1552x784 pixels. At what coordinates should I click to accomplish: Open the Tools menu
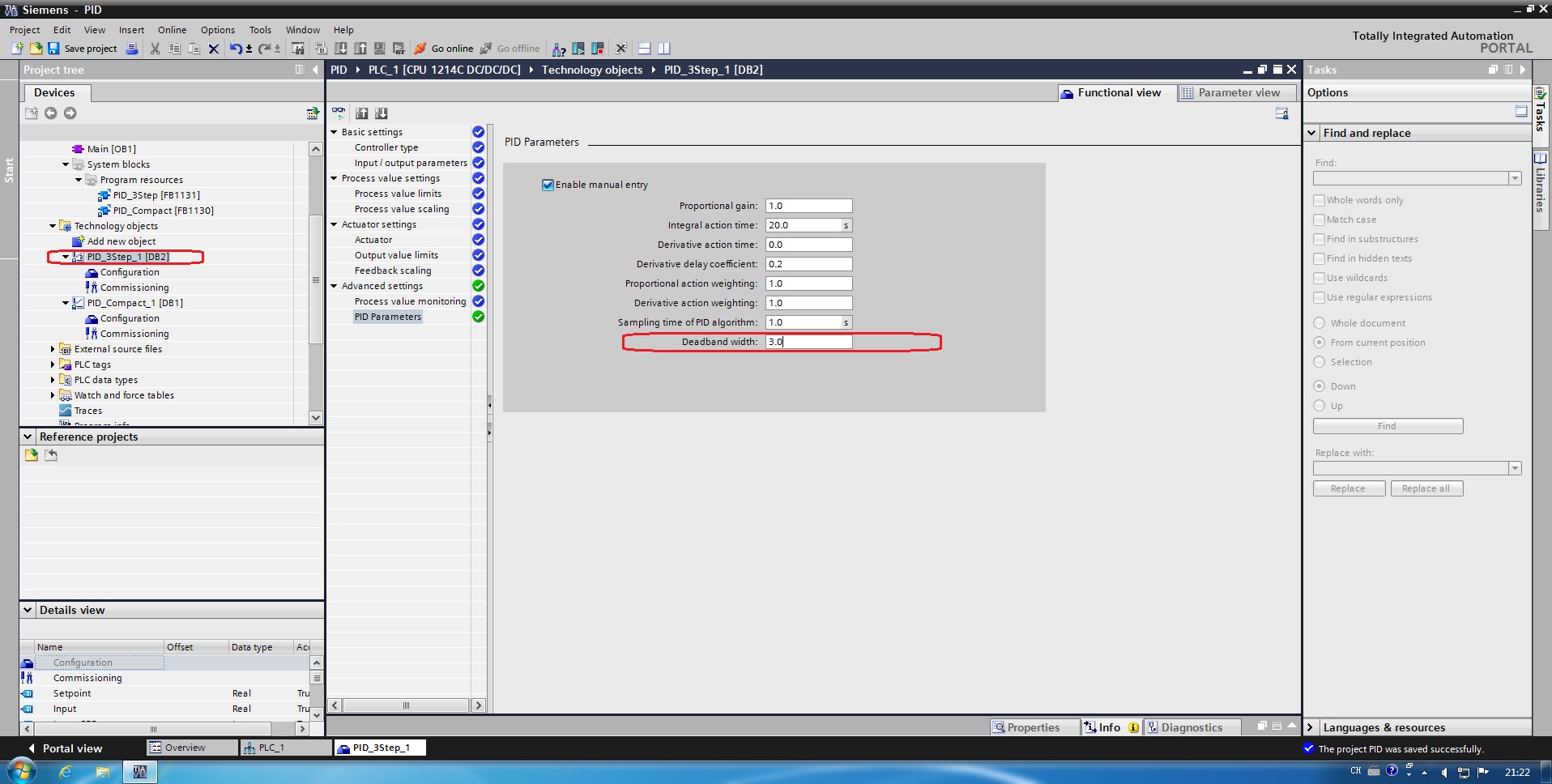click(260, 30)
